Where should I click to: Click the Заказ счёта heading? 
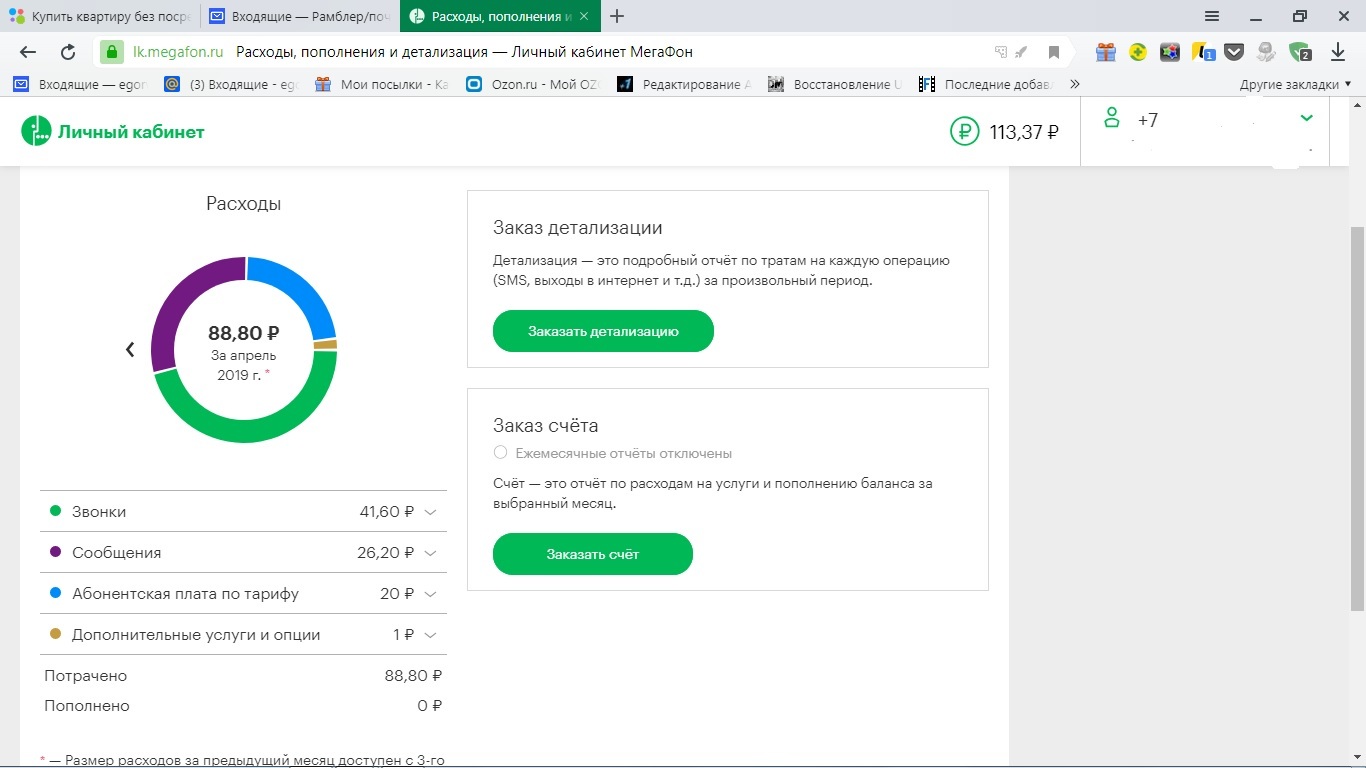pyautogui.click(x=546, y=425)
